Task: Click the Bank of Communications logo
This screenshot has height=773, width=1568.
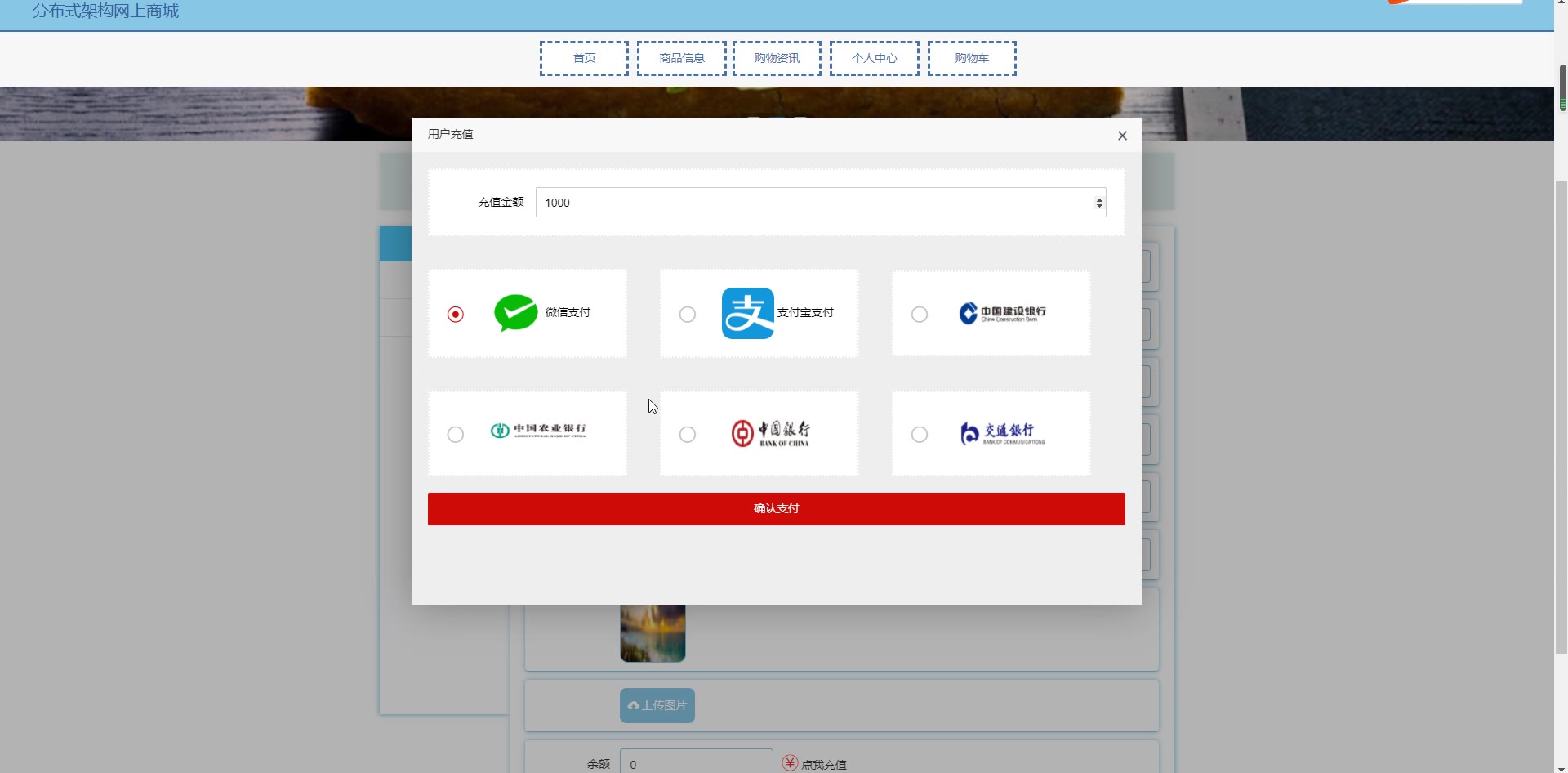Action: click(x=1002, y=433)
